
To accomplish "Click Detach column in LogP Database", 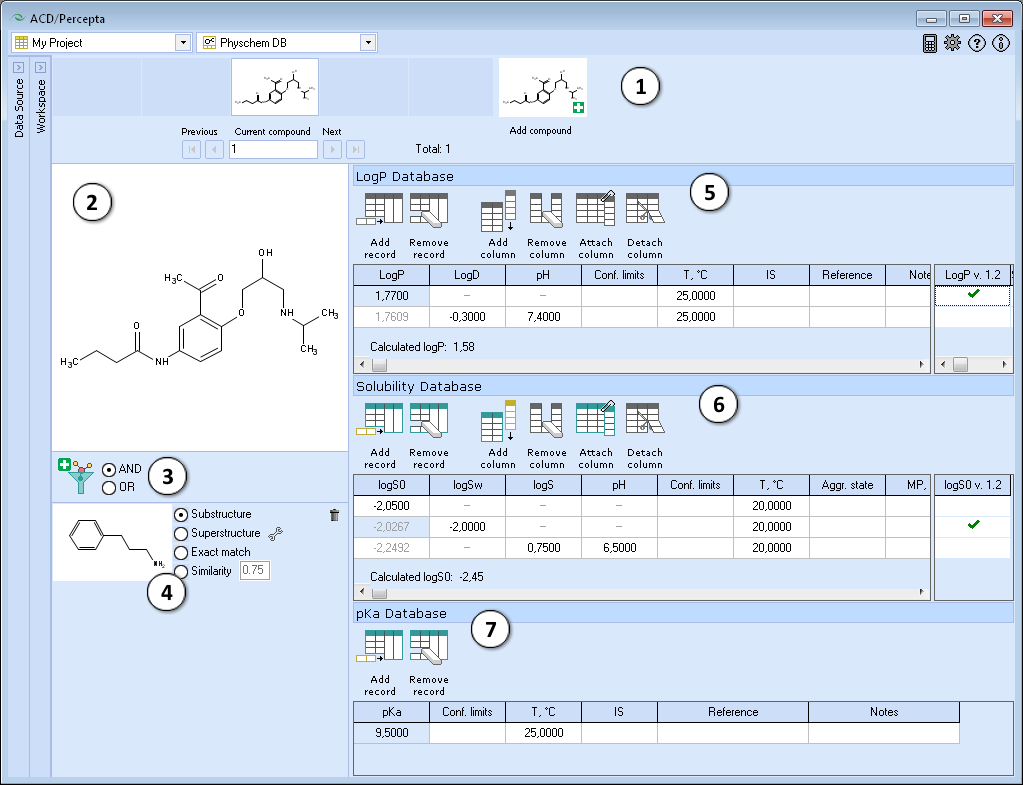I will [x=645, y=226].
